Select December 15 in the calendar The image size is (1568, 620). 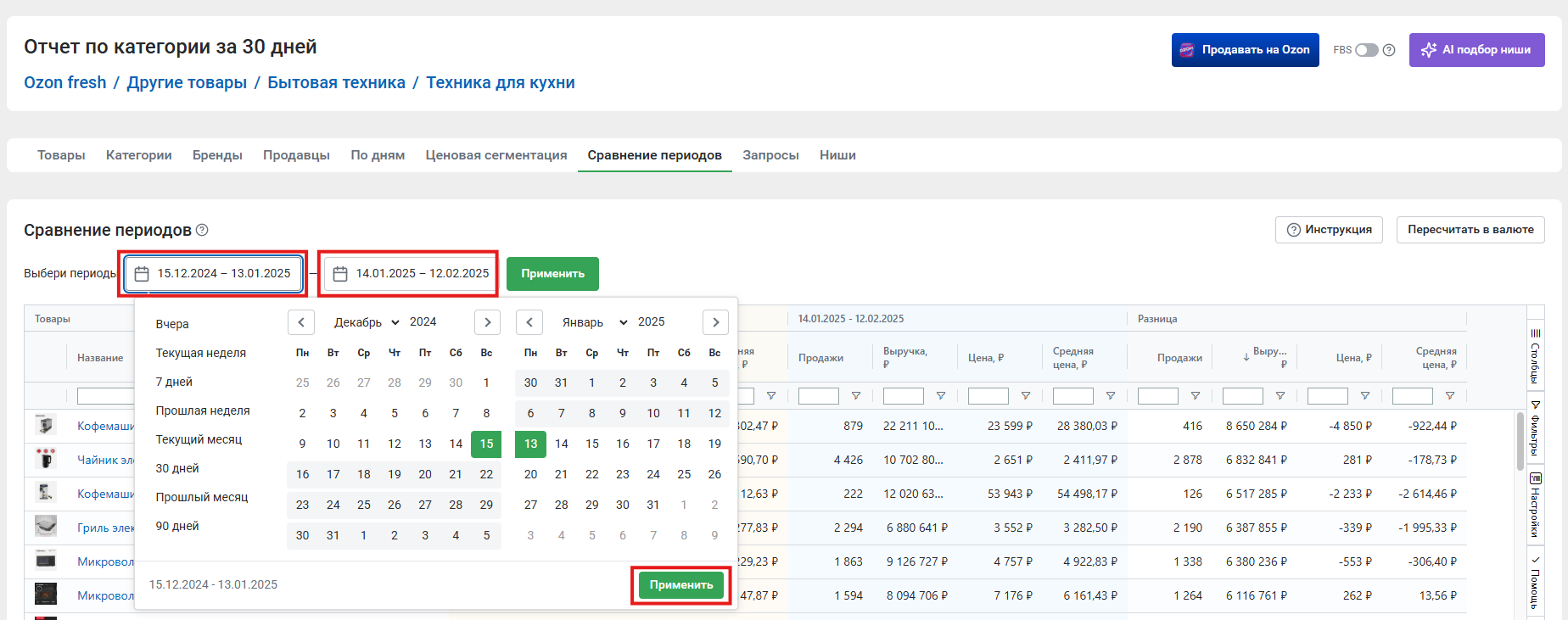[x=486, y=444]
